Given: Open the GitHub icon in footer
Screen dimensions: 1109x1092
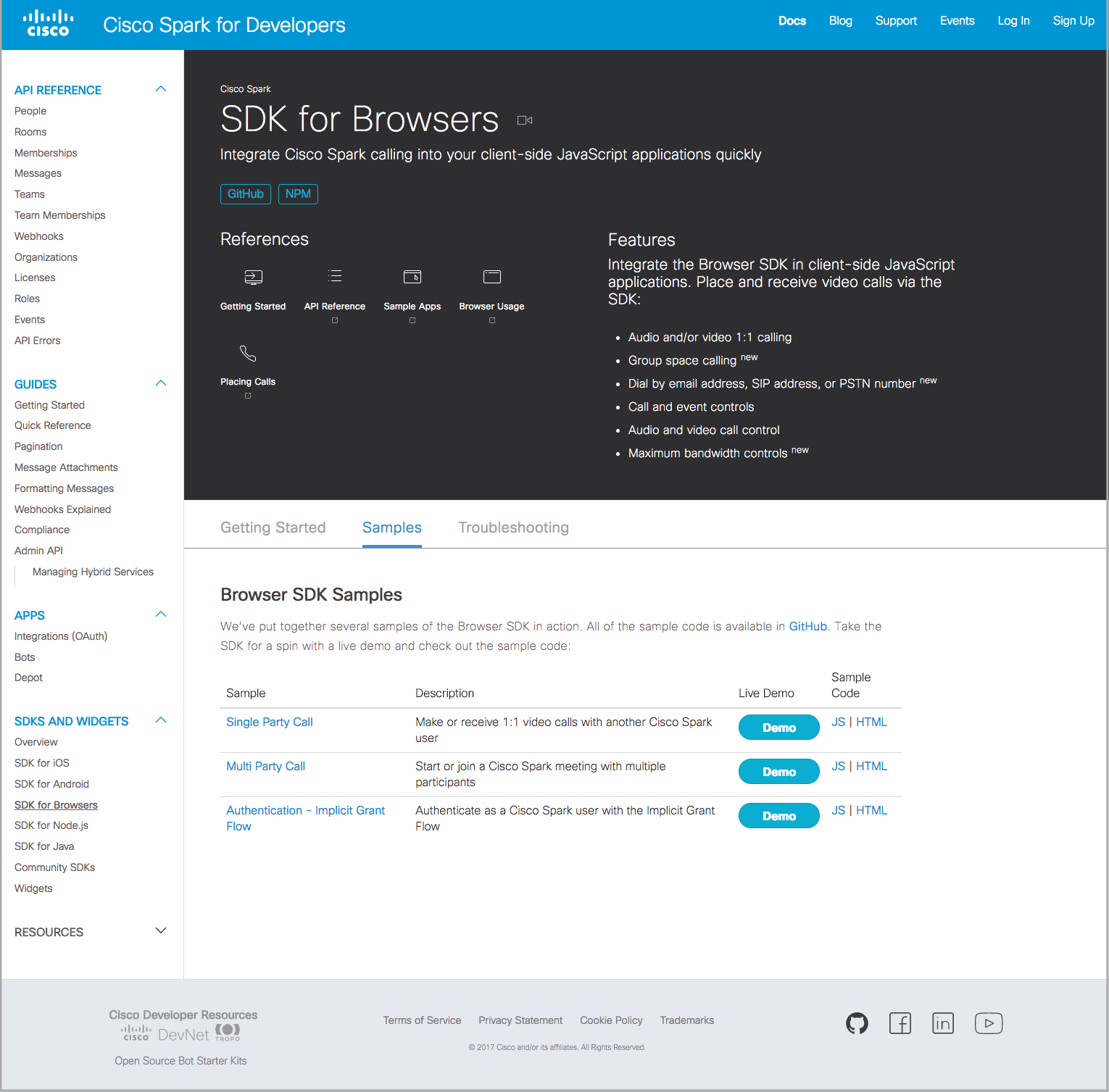Looking at the screenshot, I should tap(857, 1023).
